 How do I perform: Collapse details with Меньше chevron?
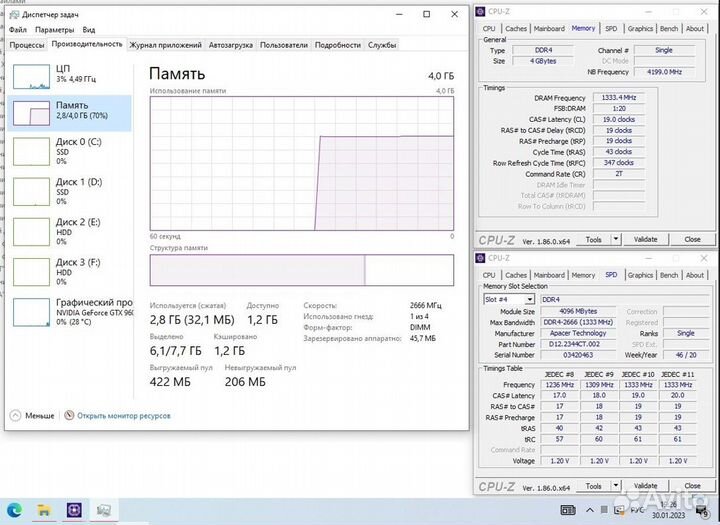(x=15, y=416)
